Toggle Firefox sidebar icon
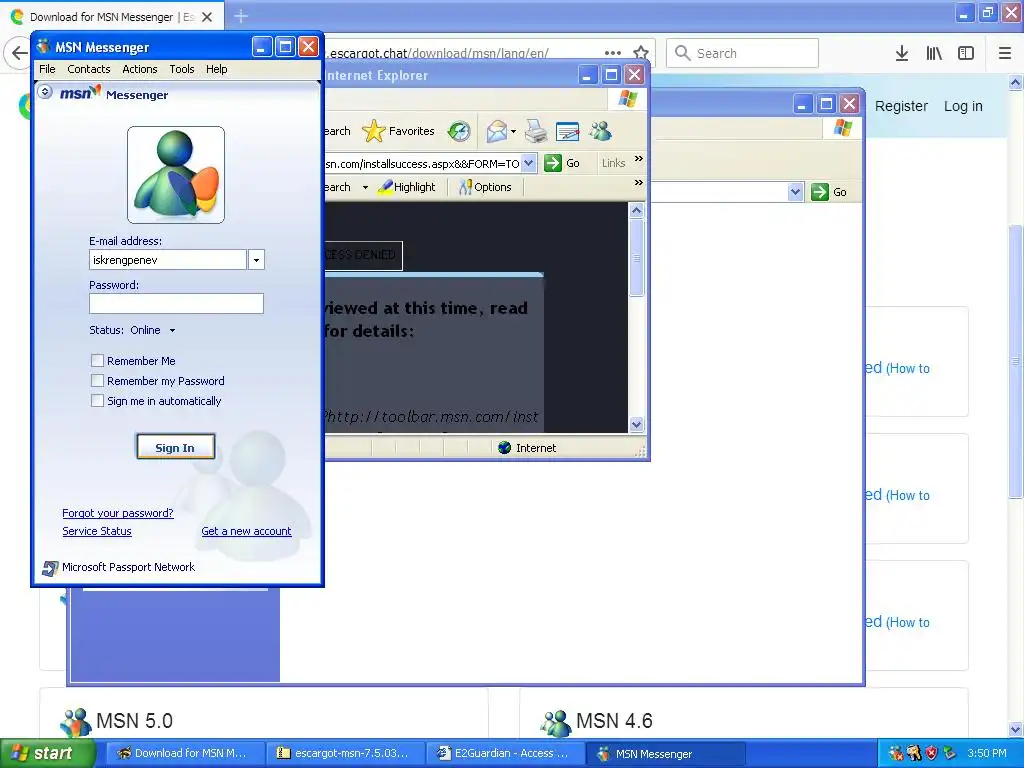Image resolution: width=1024 pixels, height=768 pixels. pyautogui.click(x=966, y=53)
